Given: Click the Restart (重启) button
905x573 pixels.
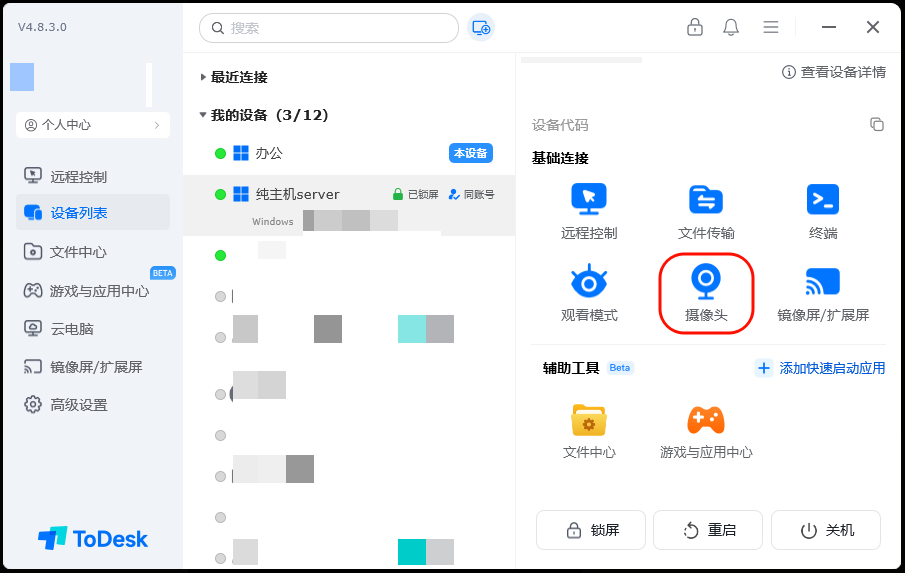Looking at the screenshot, I should [708, 530].
